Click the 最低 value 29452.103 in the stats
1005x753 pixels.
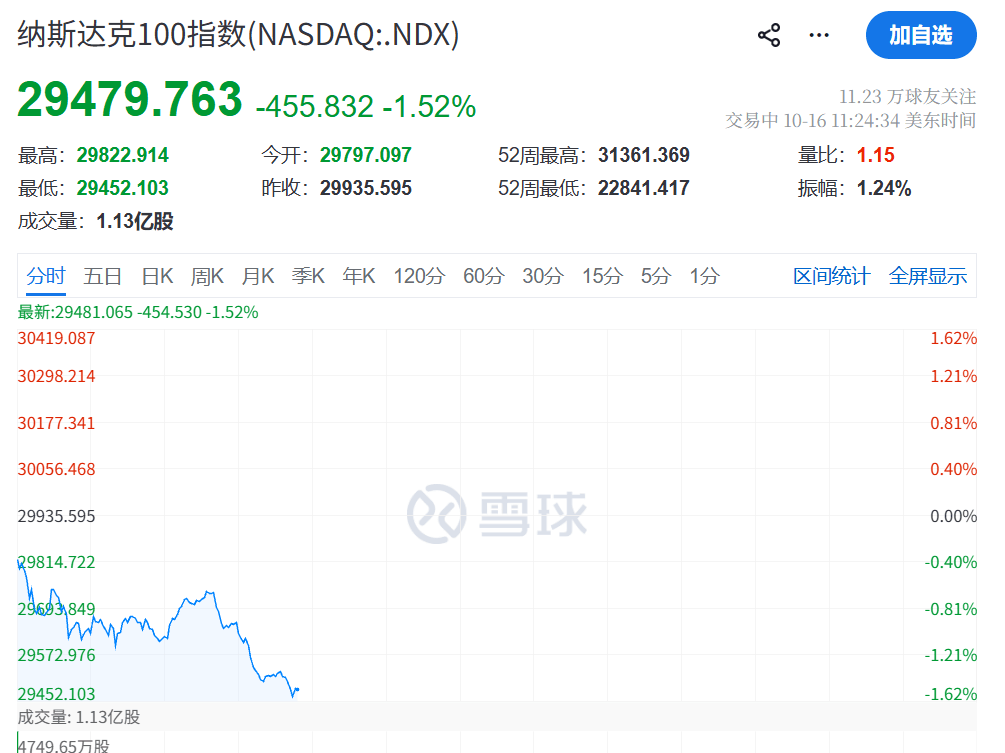pos(122,188)
